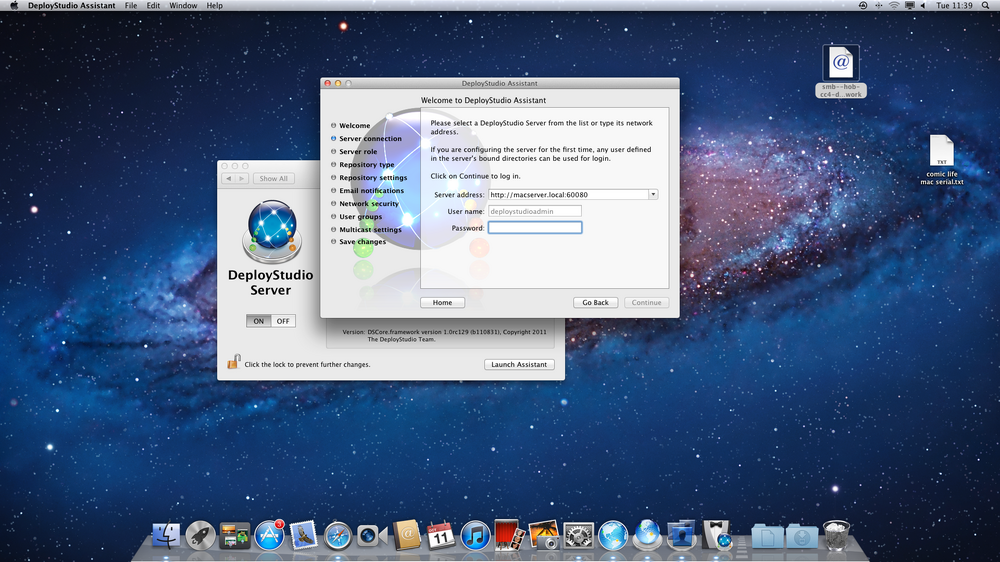Click the Continue button
Viewport: 1000px width, 562px height.
pyautogui.click(x=646, y=302)
